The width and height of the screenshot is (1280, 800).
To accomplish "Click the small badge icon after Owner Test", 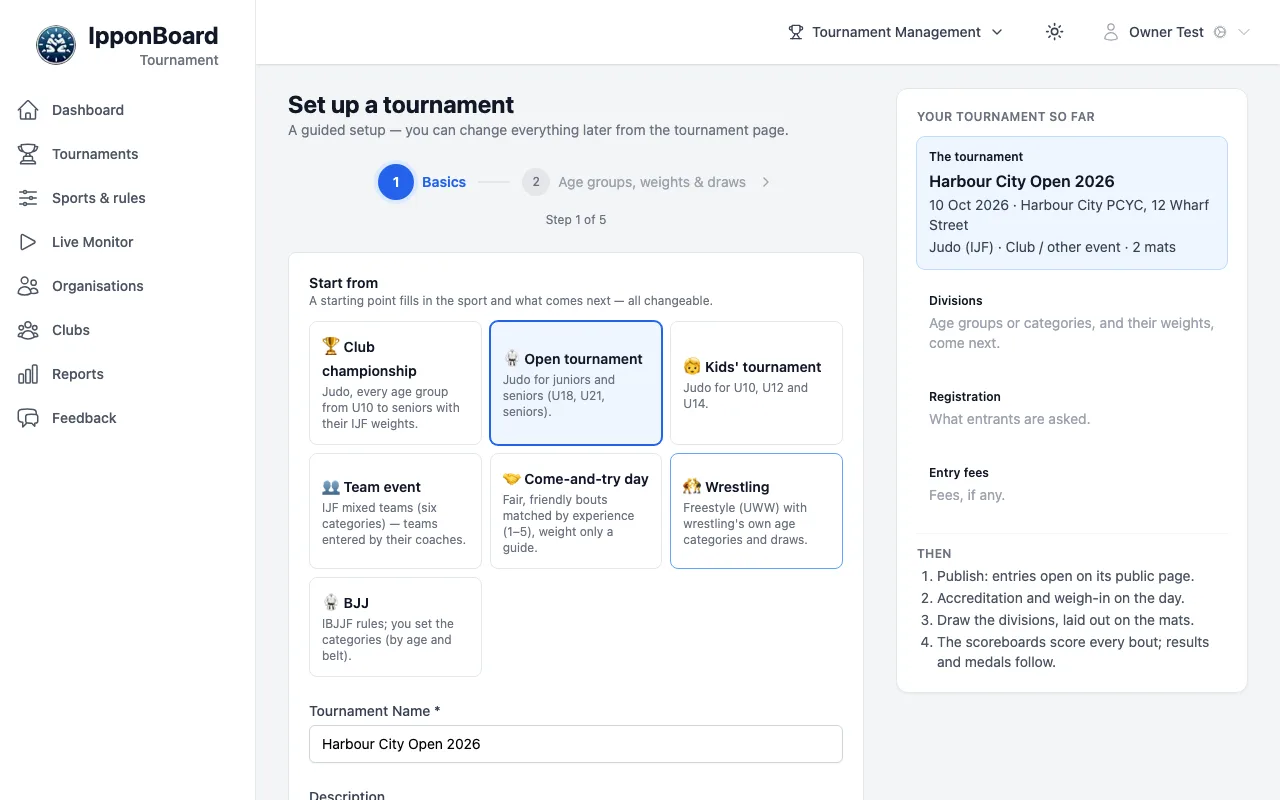I will click(1220, 32).
